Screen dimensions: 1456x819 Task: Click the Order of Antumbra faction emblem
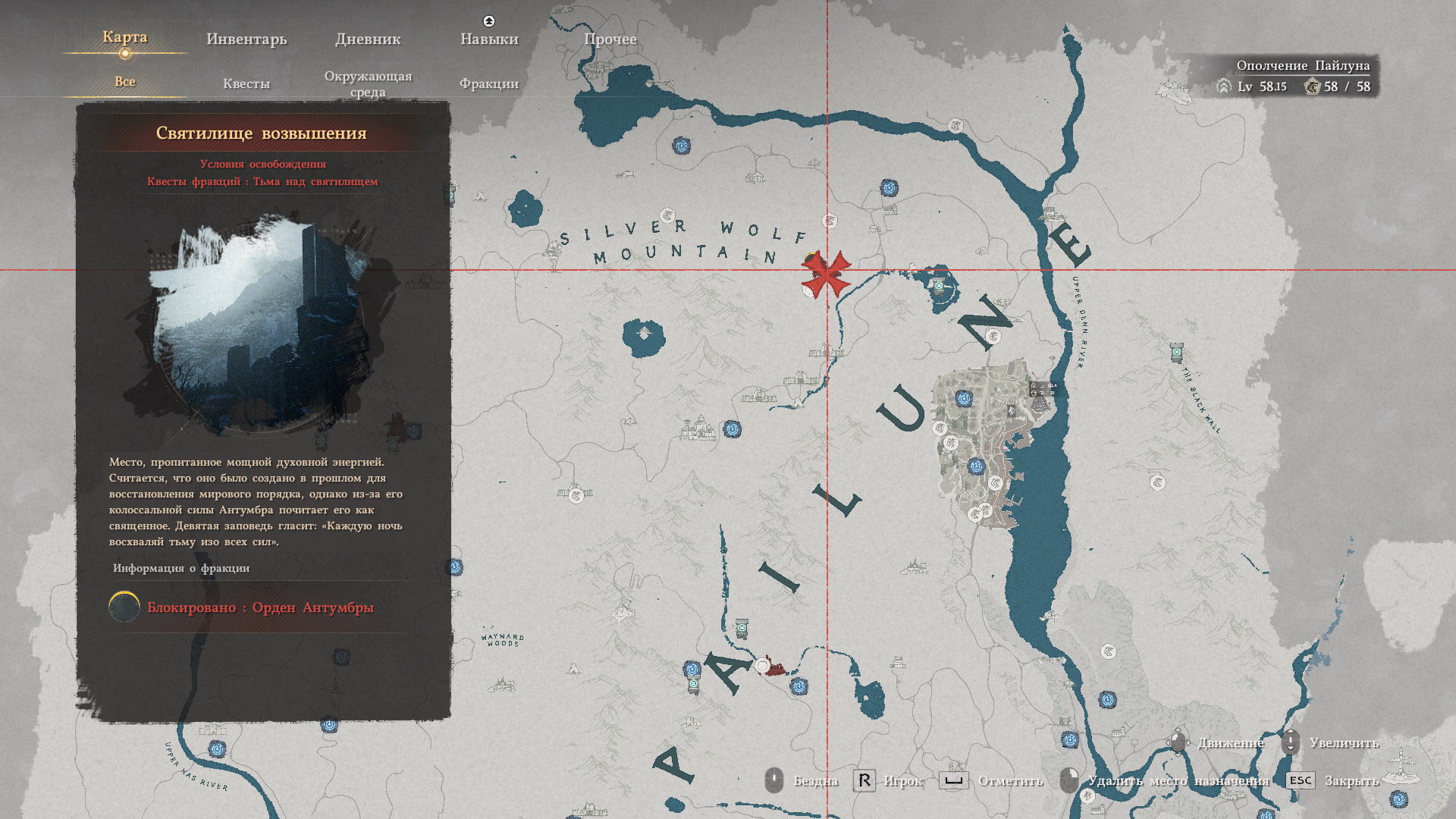click(124, 607)
